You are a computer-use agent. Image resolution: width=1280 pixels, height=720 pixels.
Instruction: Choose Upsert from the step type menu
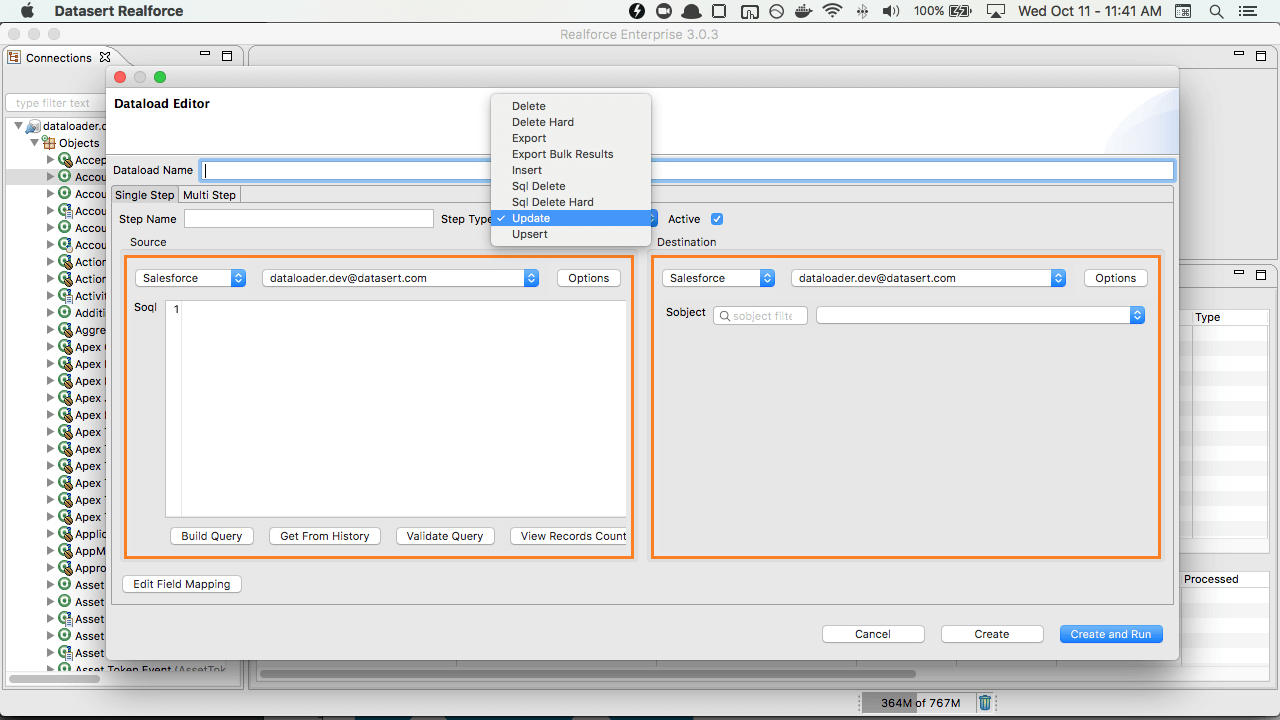(571, 234)
